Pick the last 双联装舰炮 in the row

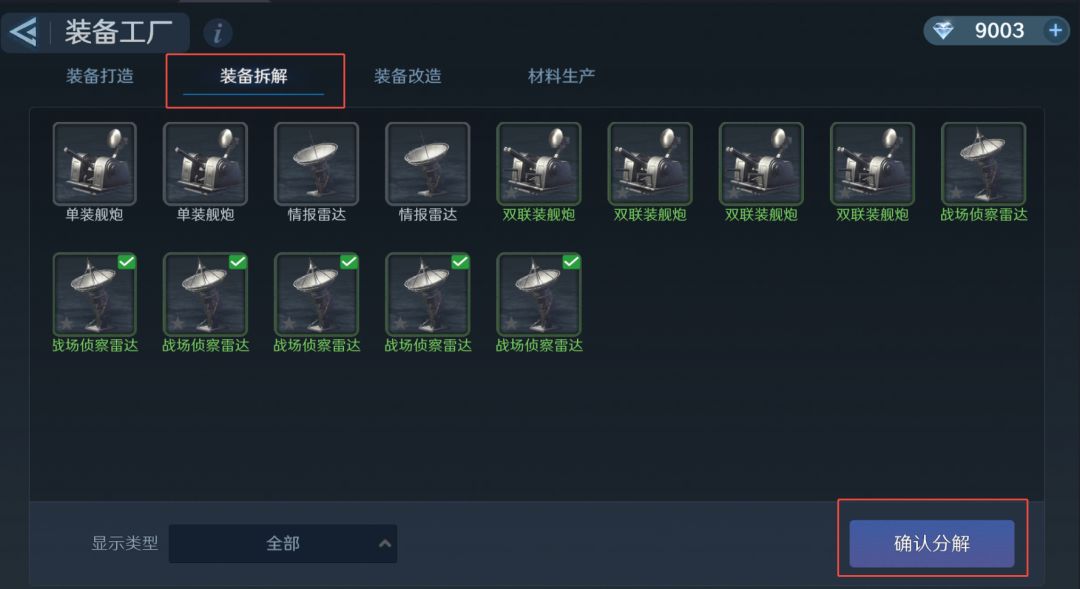coord(872,164)
